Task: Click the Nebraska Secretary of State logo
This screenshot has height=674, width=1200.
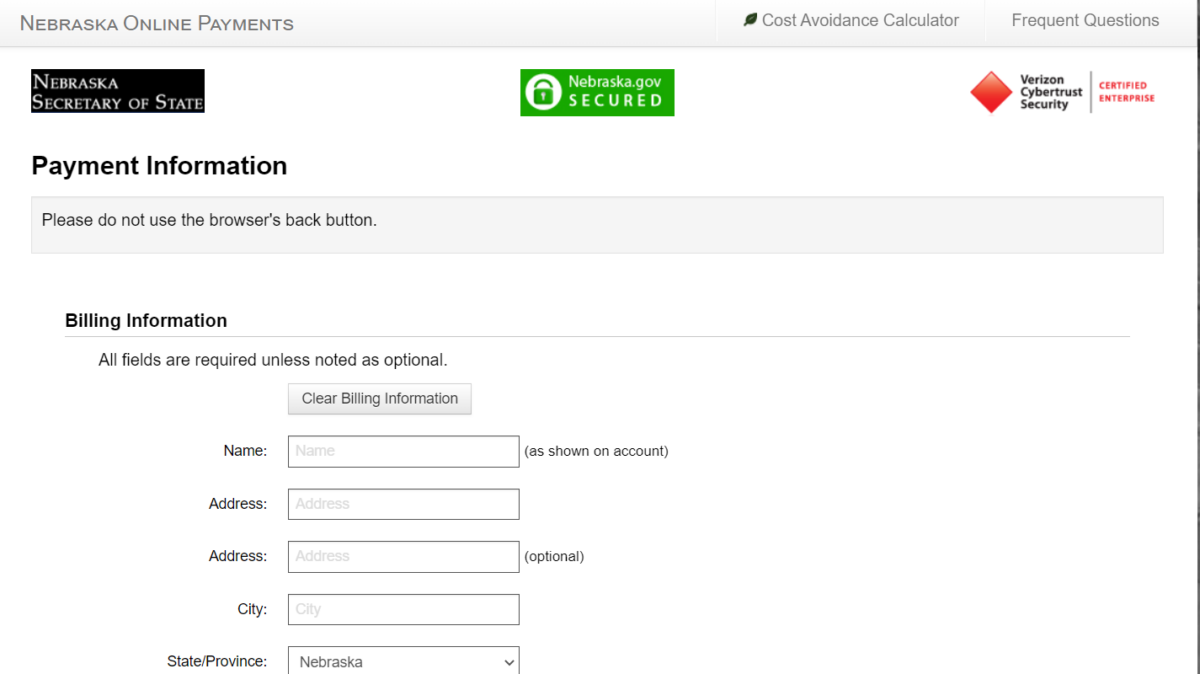Action: 118,91
